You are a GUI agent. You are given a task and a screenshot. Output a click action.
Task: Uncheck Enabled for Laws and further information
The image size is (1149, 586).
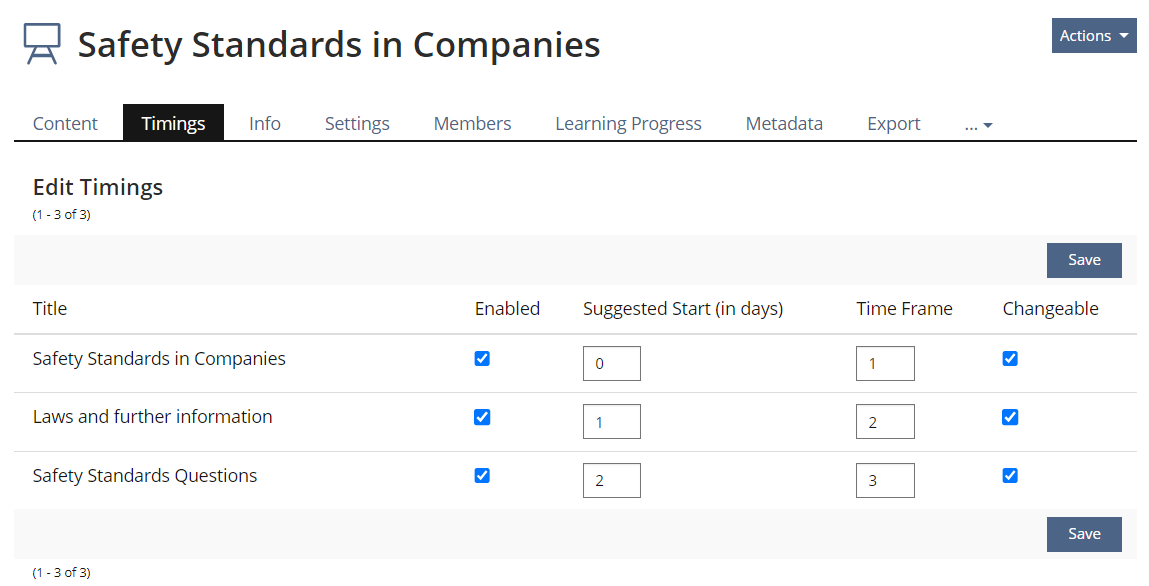pos(482,417)
